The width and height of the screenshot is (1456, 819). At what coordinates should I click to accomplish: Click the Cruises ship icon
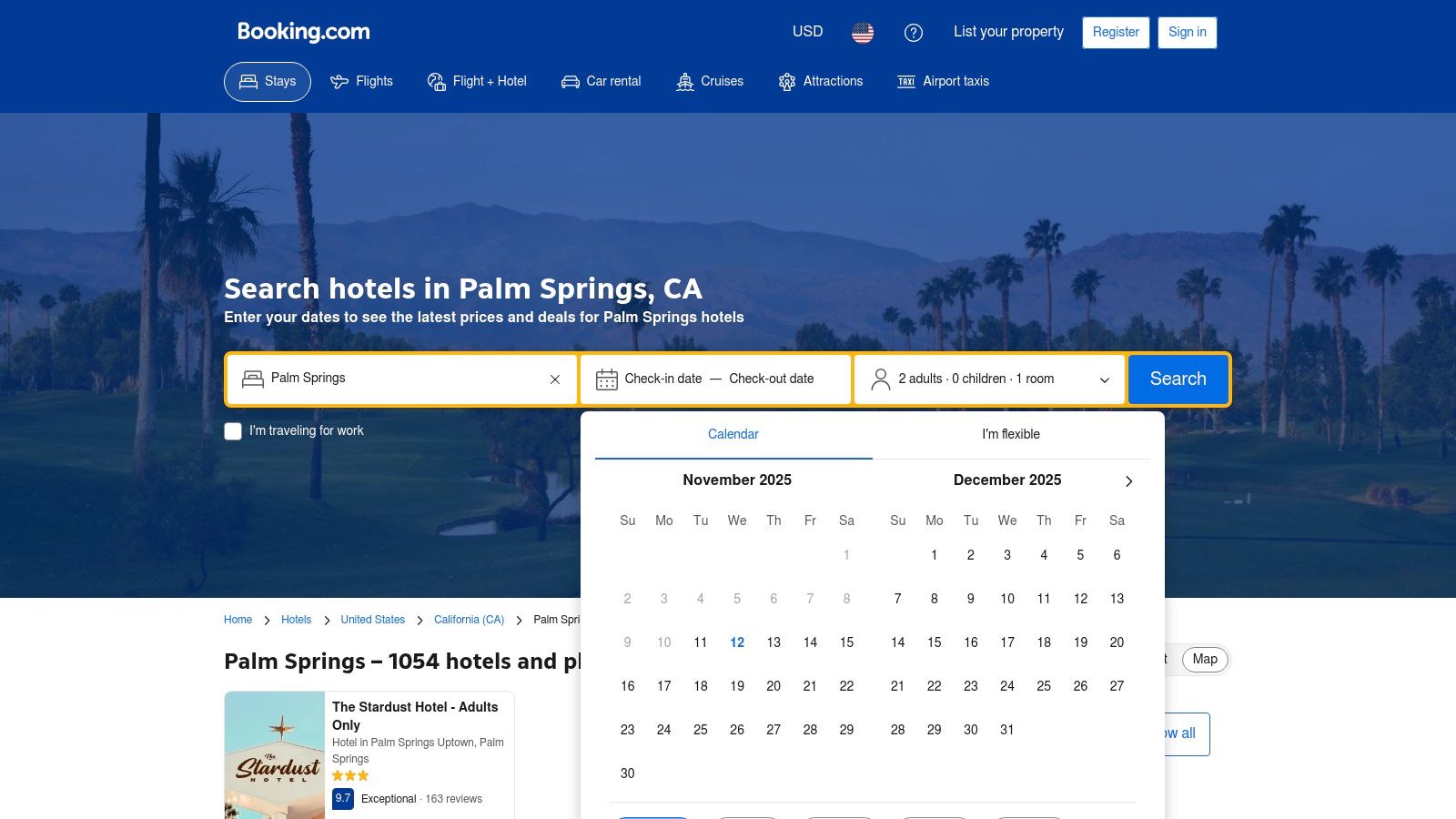pyautogui.click(x=685, y=81)
